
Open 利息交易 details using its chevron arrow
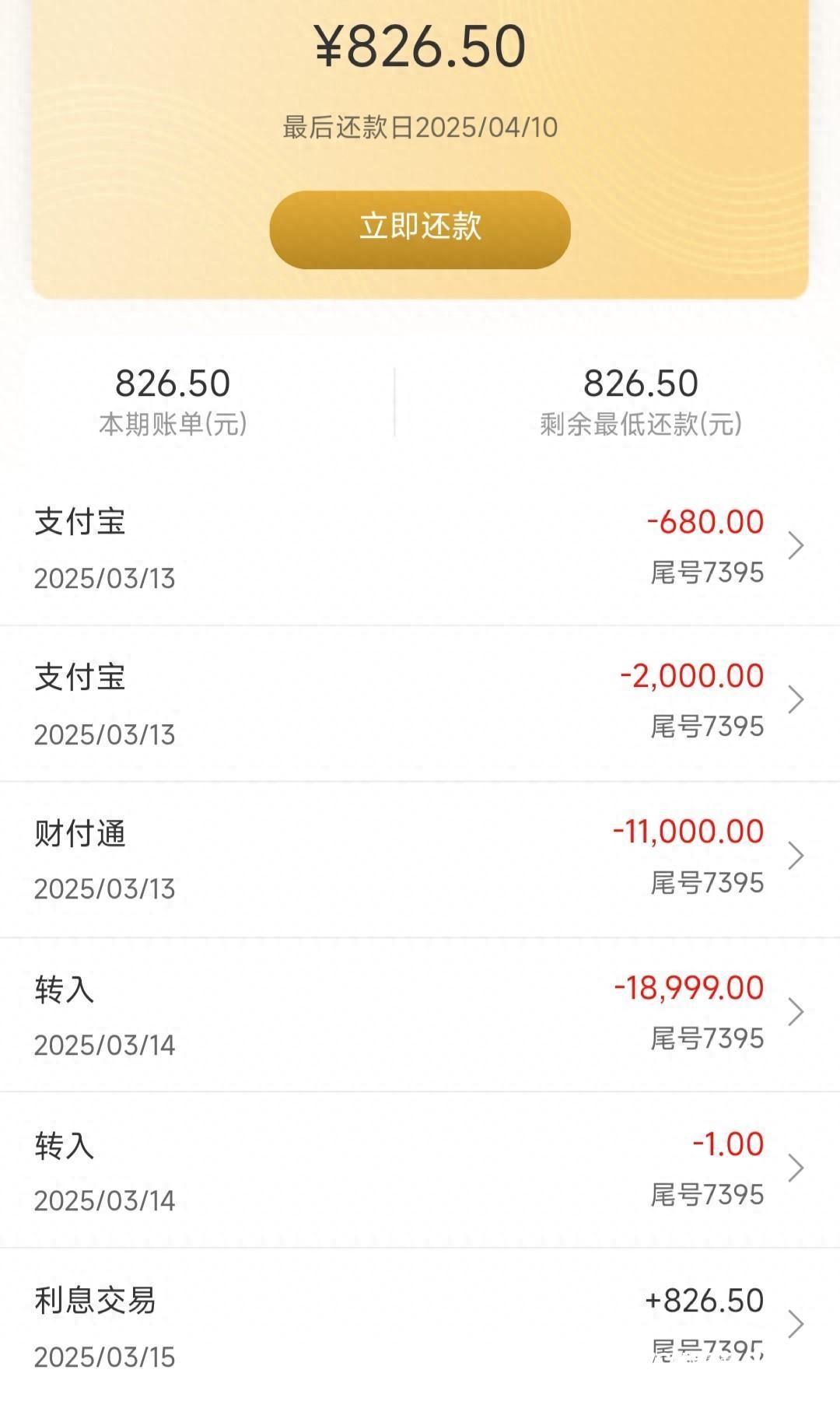796,1324
